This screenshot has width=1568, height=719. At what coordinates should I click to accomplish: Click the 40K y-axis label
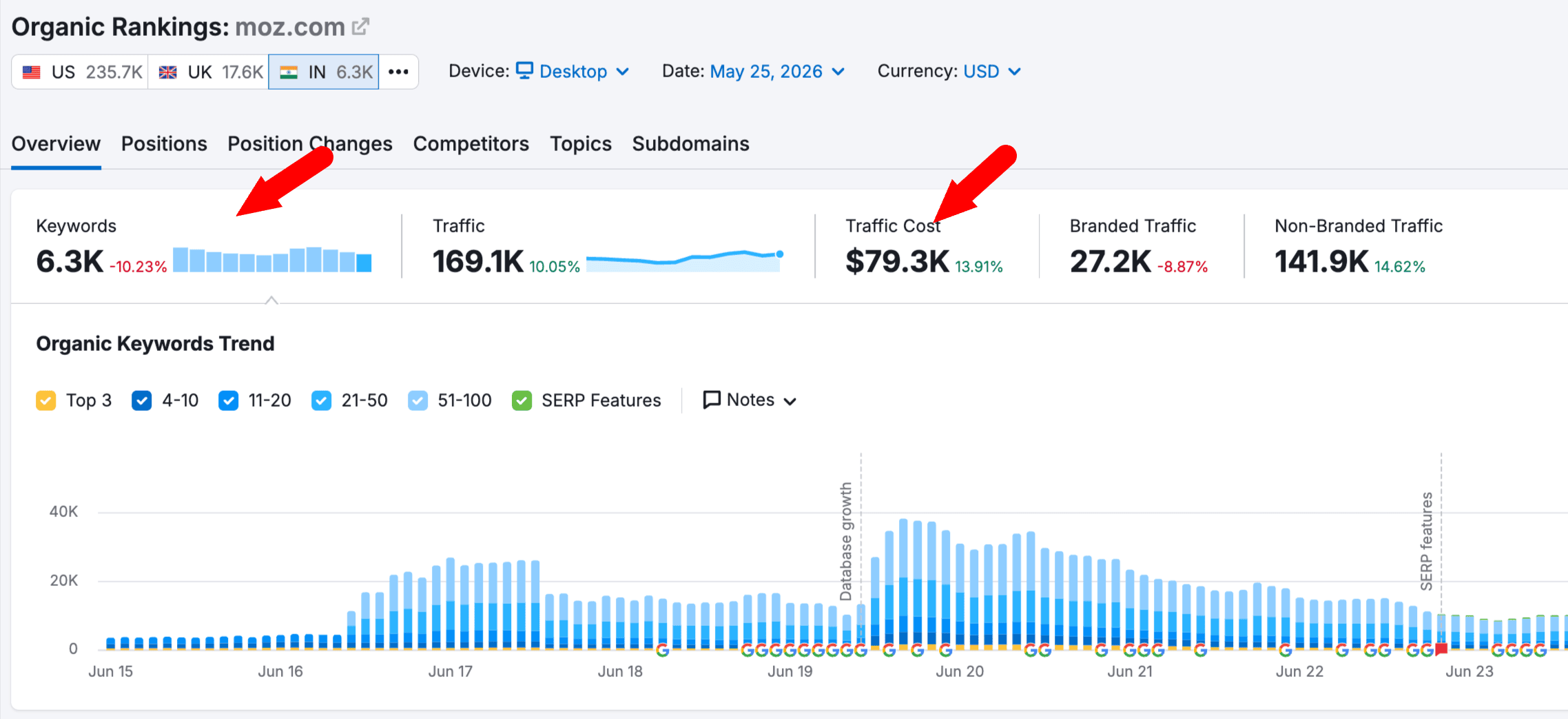[63, 512]
